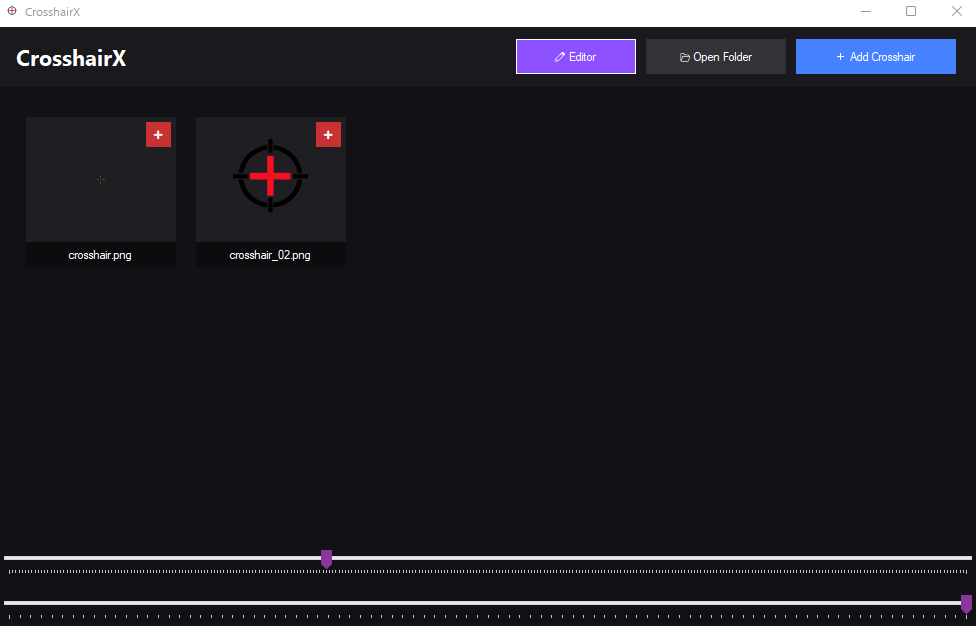Close the CrosshairX window
Screen dimensions: 976x626
click(957, 11)
